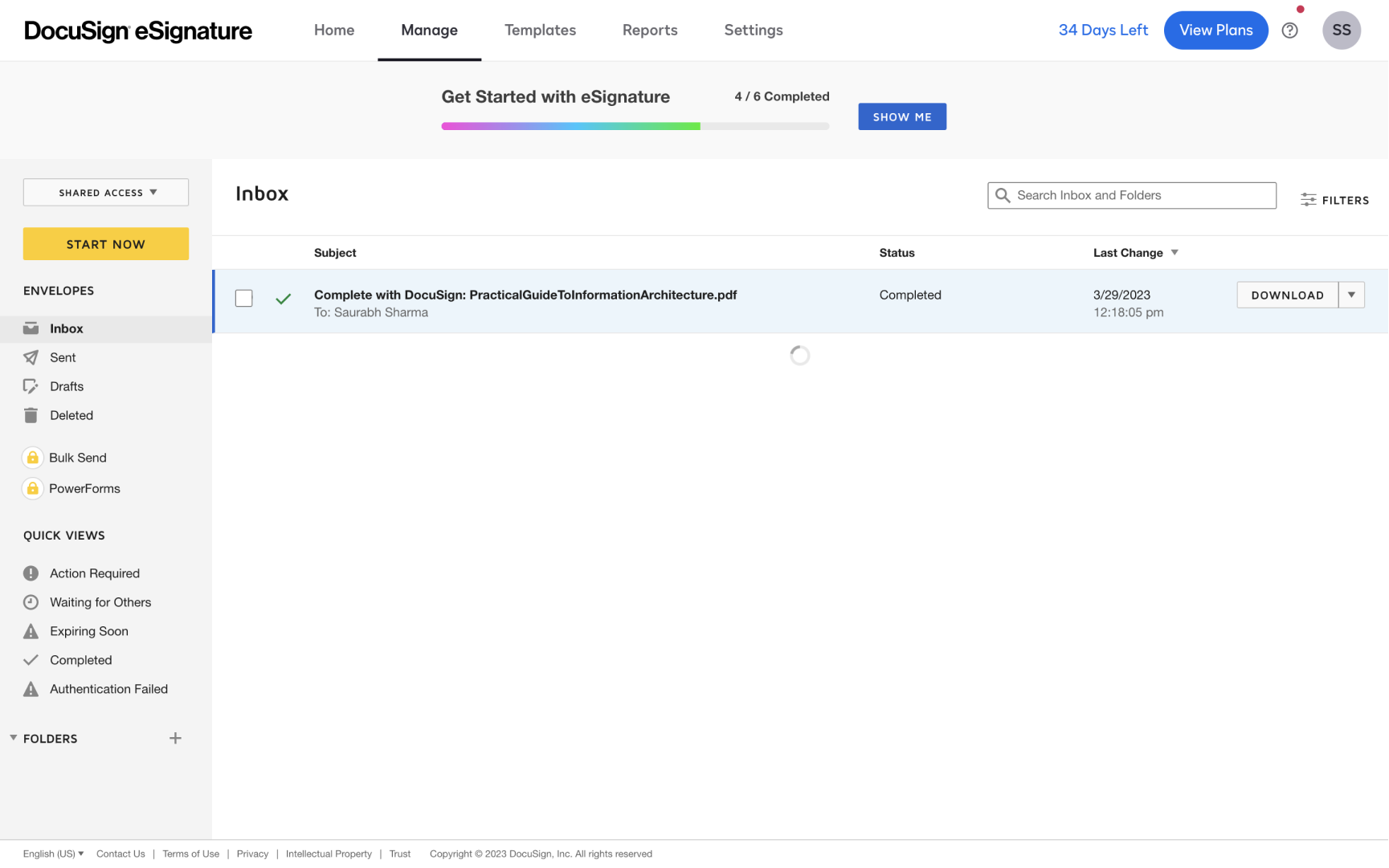Expand the arrow next to Download button
This screenshot has width=1389, height=868.
[x=1351, y=295]
